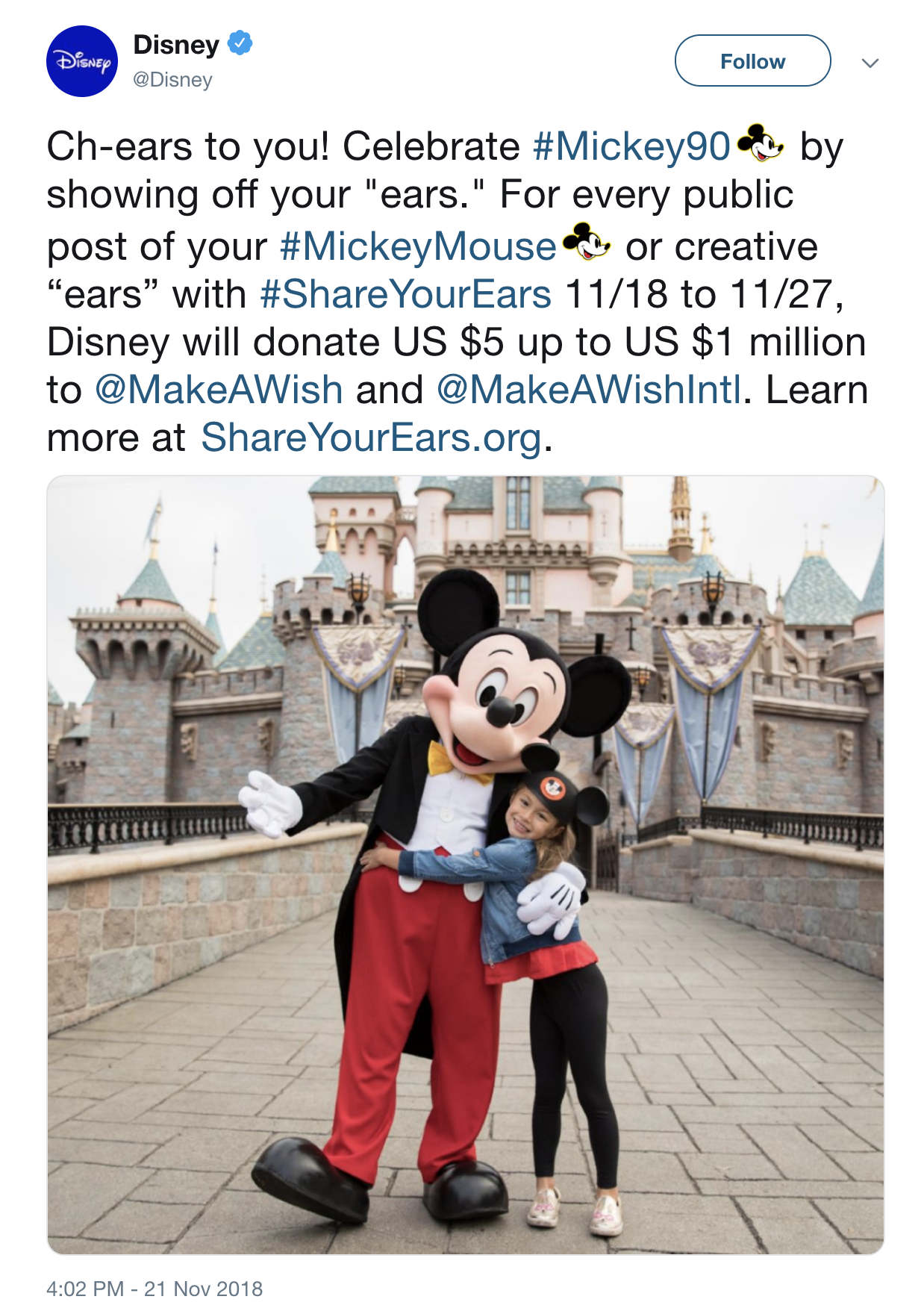Open the ShareYourEars.org link
This screenshot has width=924, height=1314.
(x=372, y=438)
